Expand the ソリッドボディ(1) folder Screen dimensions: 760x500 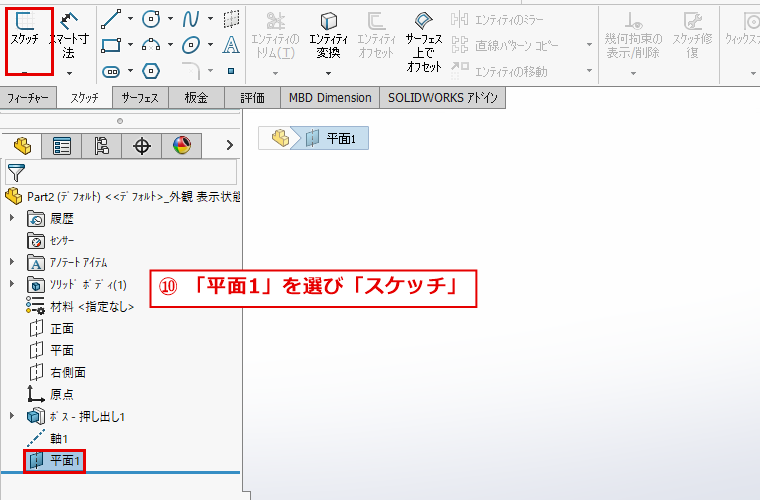12,283
